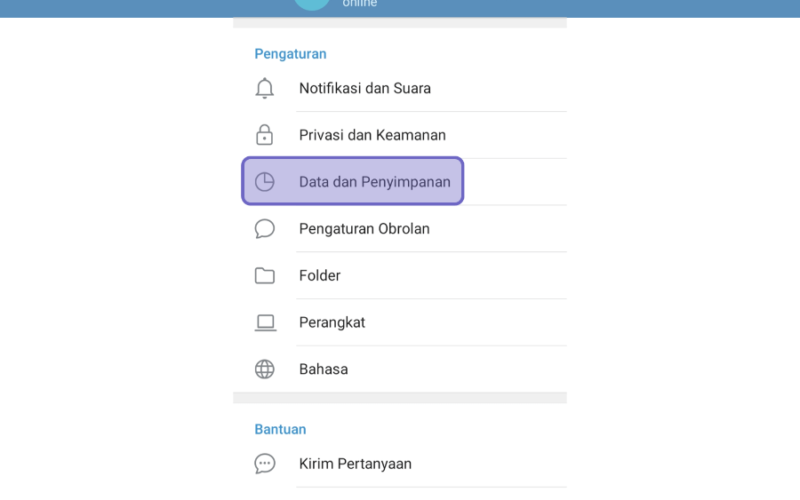Open Privasi dan Keamanan settings

[400, 135]
